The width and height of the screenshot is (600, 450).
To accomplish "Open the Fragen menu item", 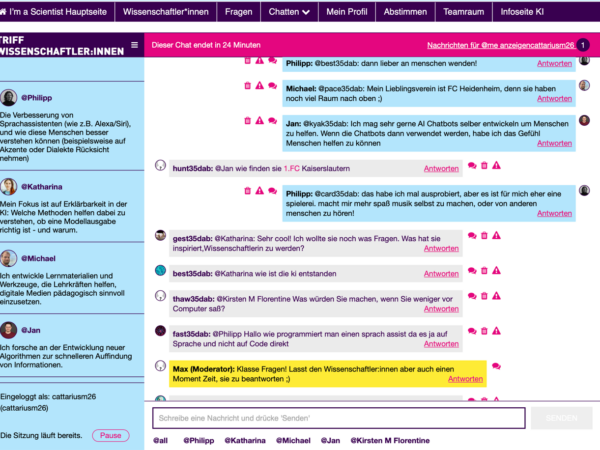I will [x=209, y=12].
